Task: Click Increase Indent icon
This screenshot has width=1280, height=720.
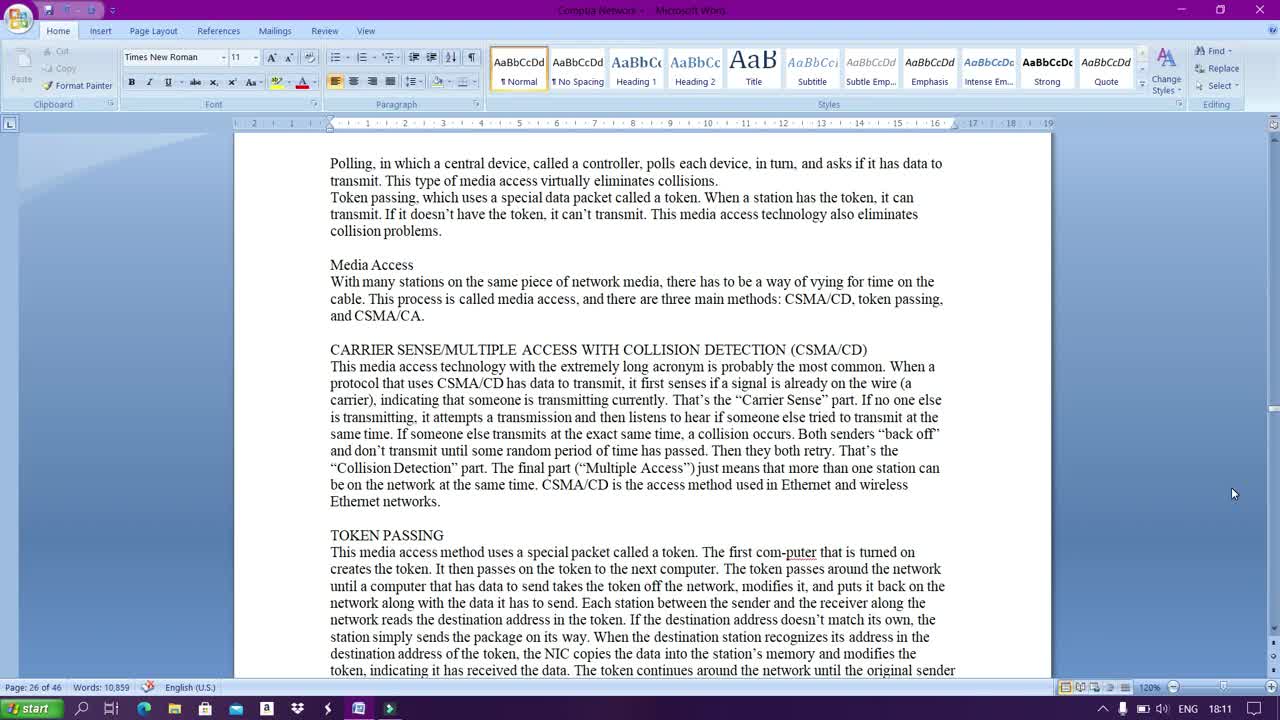Action: tap(431, 57)
